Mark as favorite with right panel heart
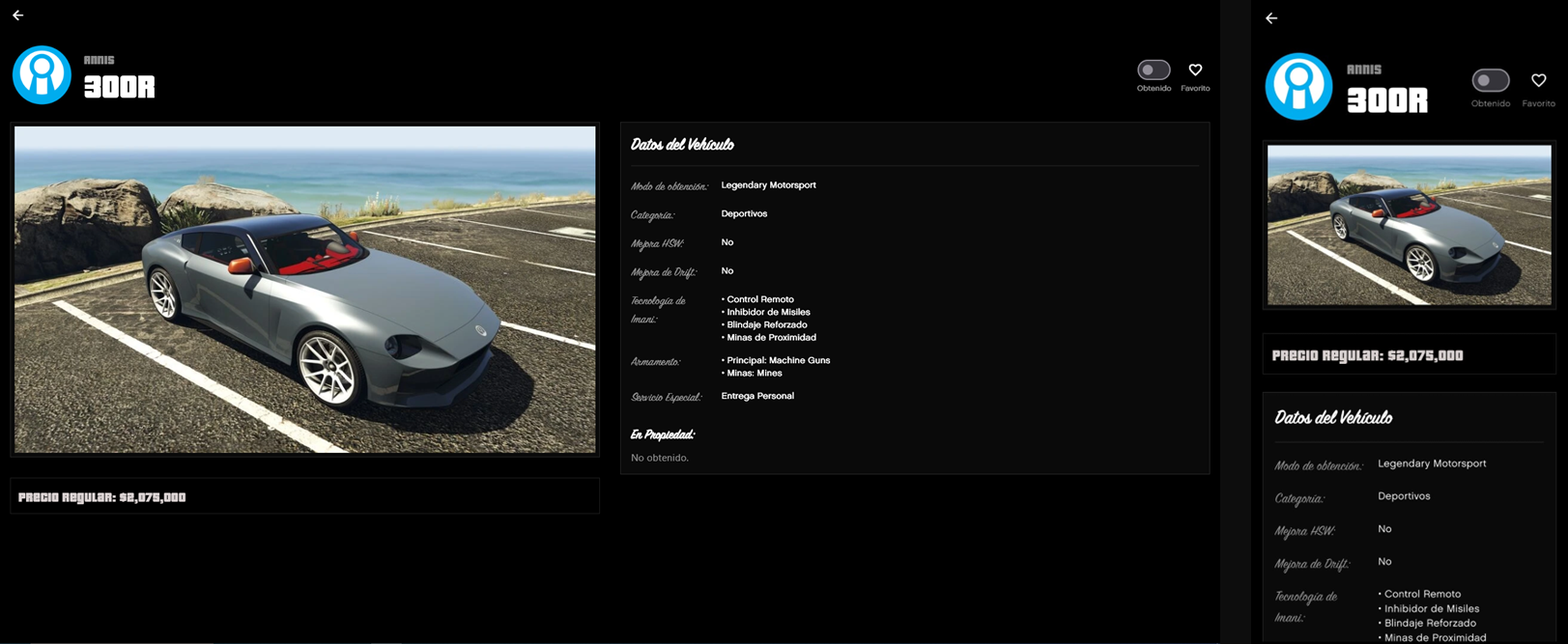This screenshot has width=1568, height=644. pyautogui.click(x=1538, y=80)
